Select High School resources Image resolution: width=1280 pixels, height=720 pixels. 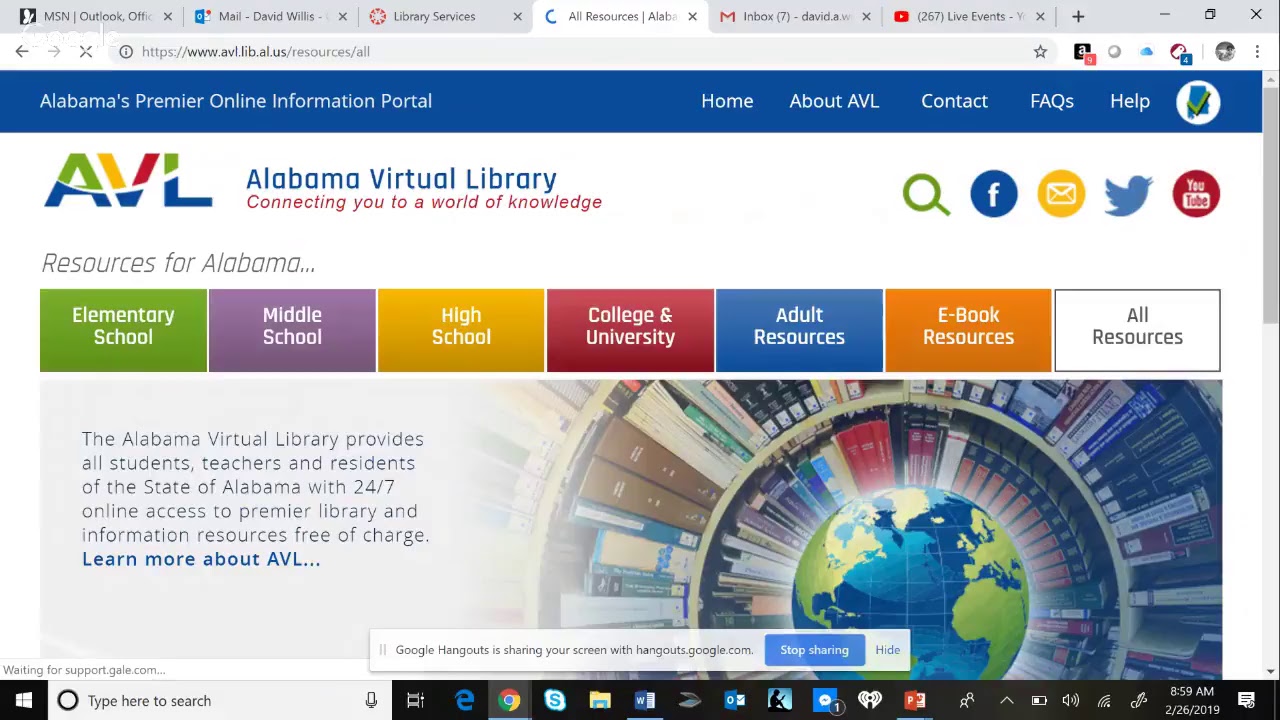click(x=461, y=330)
